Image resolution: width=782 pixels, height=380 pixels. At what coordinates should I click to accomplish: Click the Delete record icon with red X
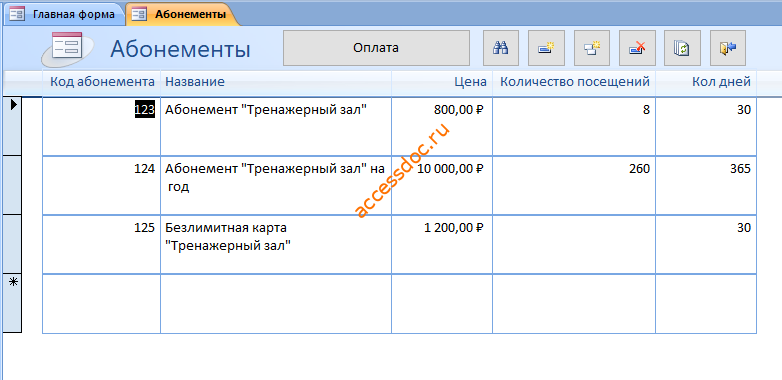(x=637, y=48)
